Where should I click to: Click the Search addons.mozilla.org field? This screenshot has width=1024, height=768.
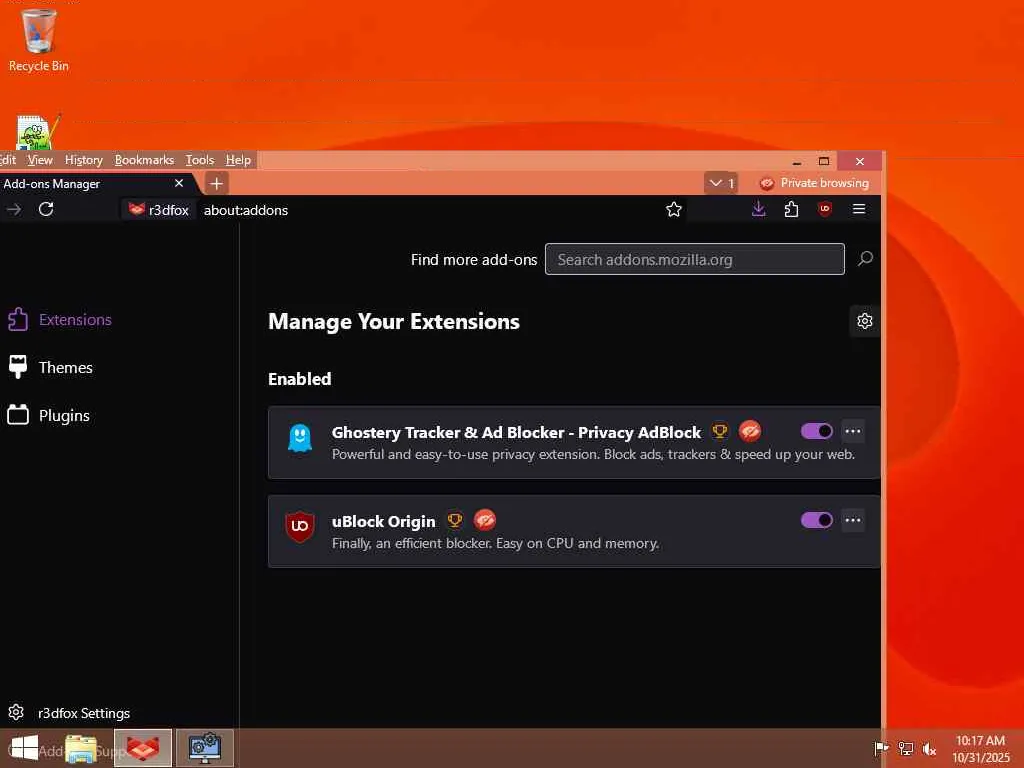[x=694, y=259]
